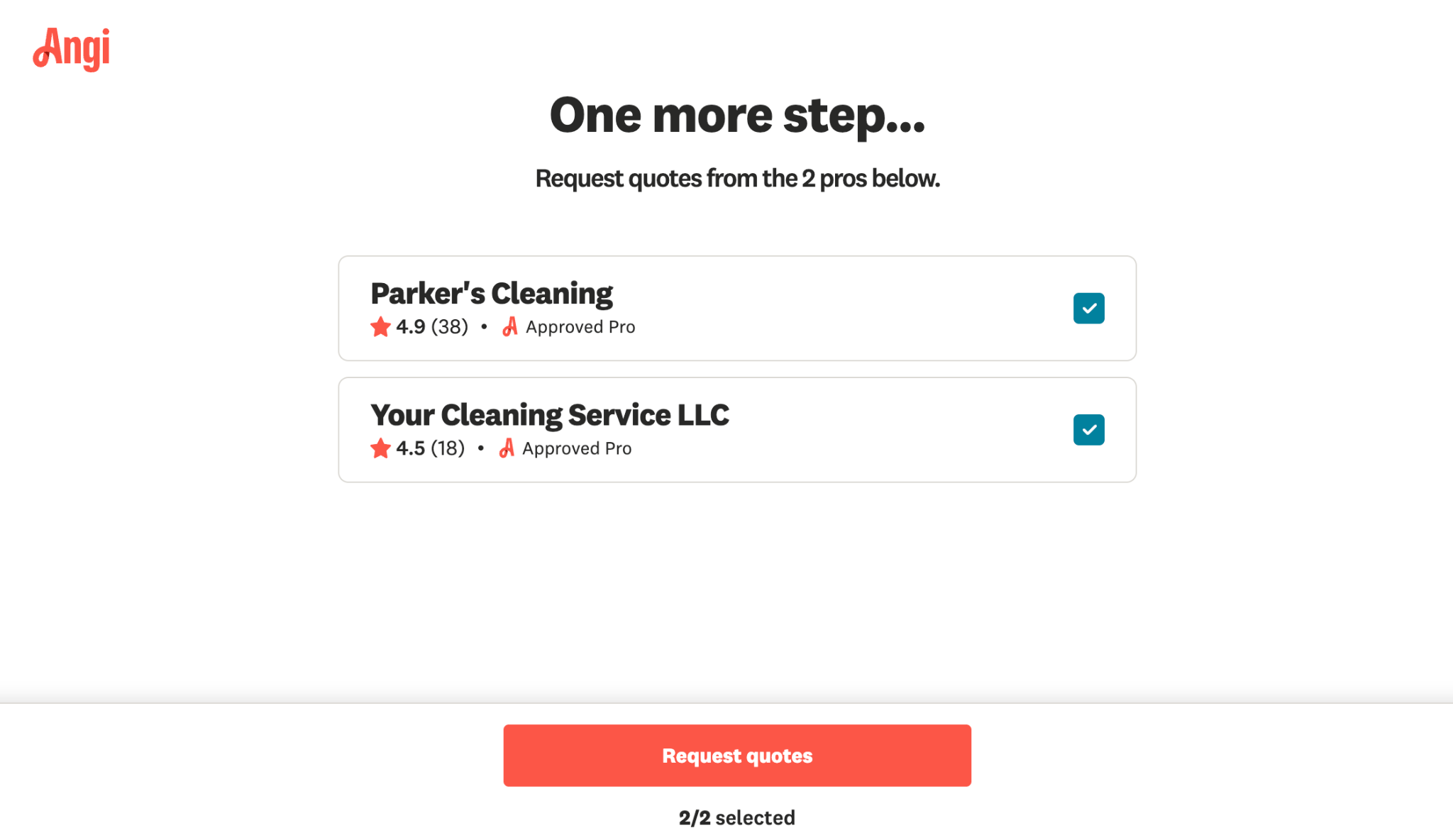Click the Your Cleaning Service LLC name
1453x840 pixels.
click(549, 415)
